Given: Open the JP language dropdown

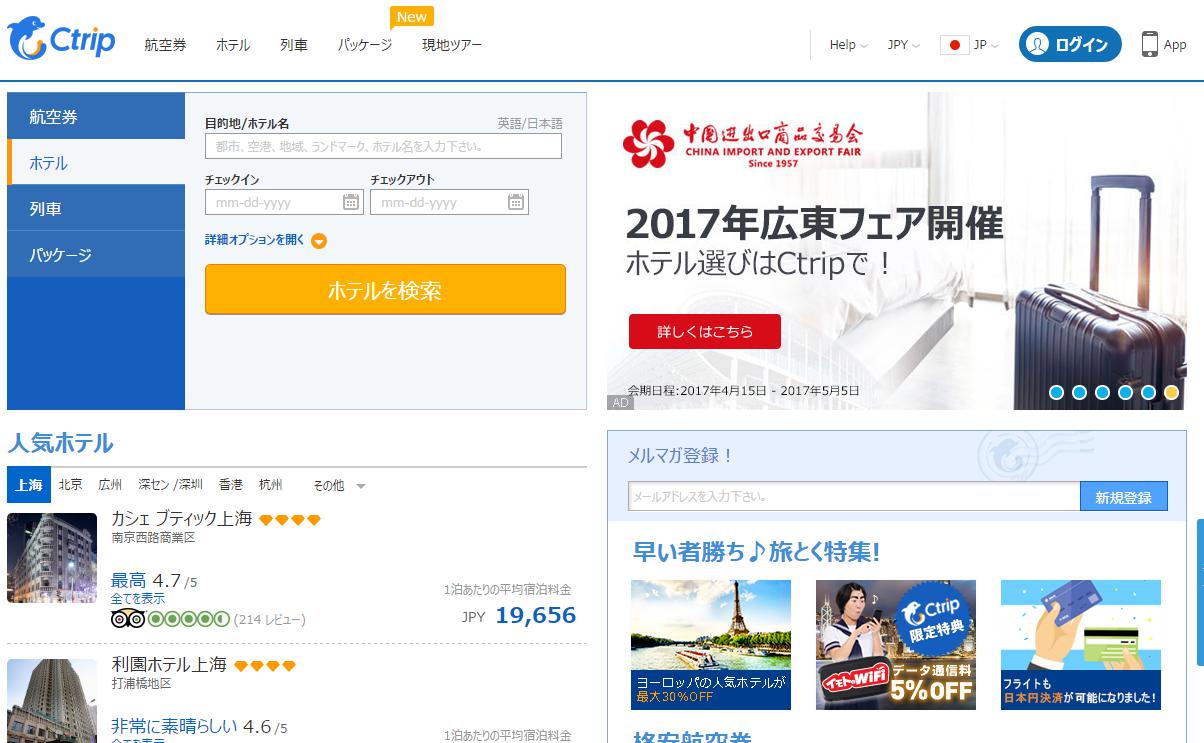Looking at the screenshot, I should [x=986, y=45].
